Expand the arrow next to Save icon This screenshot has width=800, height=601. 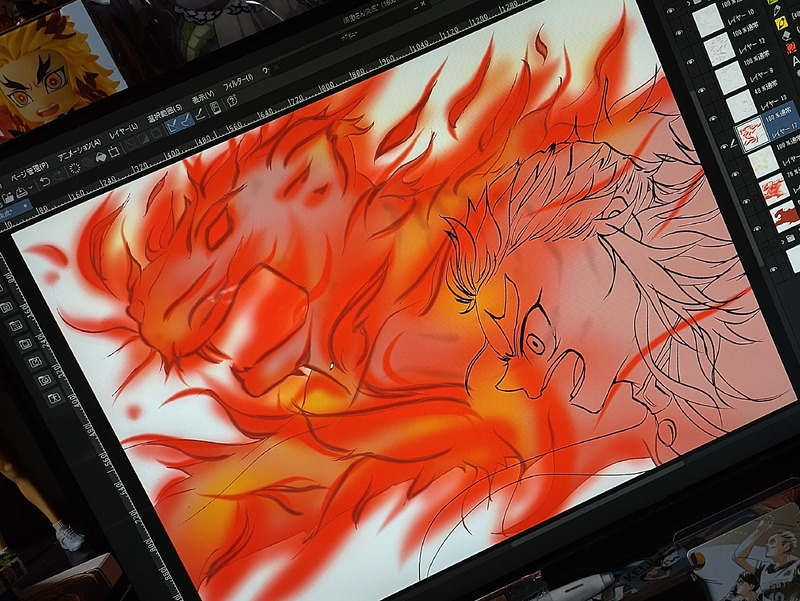(31, 187)
